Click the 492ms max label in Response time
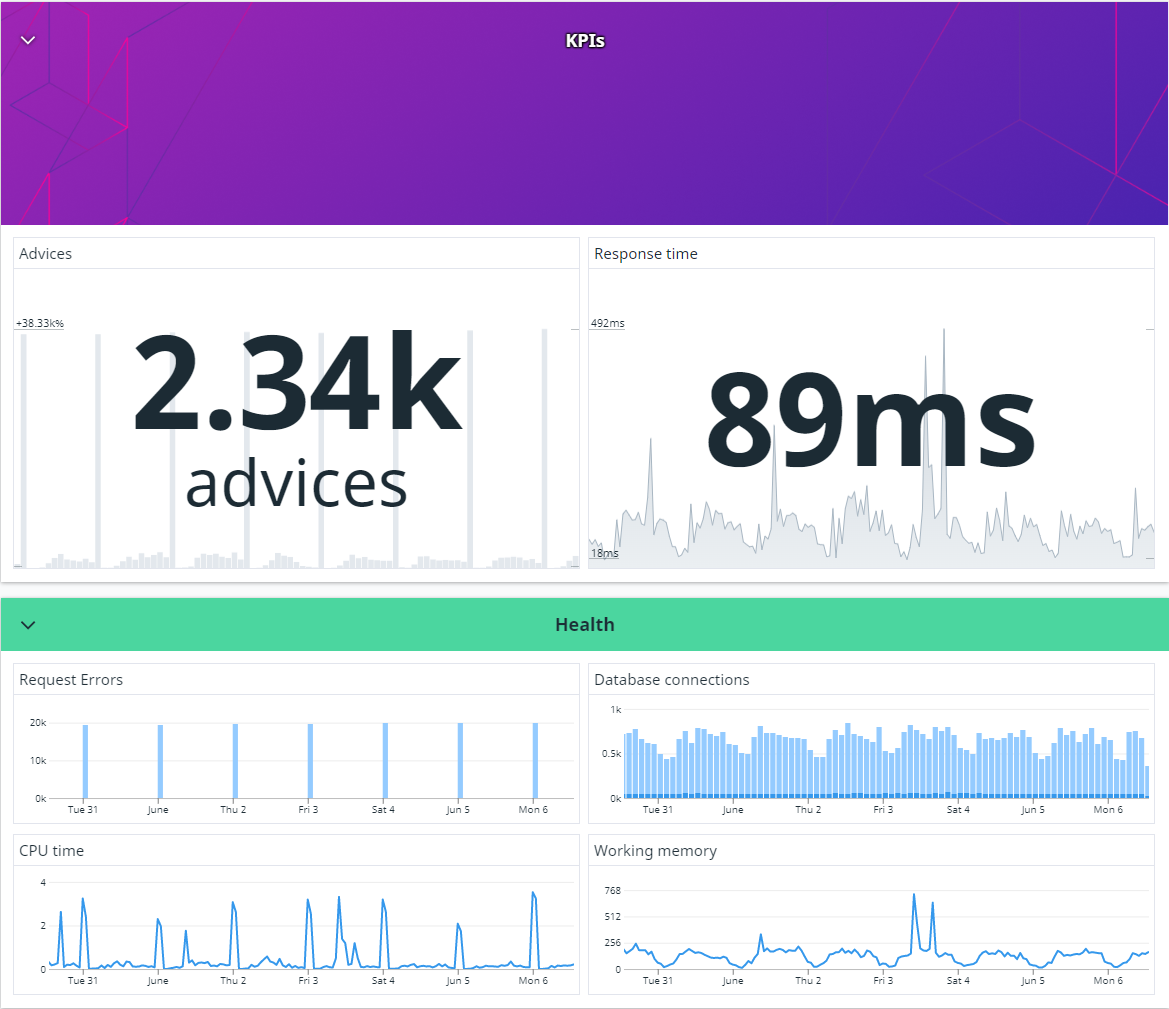The image size is (1169, 1009). pos(608,323)
